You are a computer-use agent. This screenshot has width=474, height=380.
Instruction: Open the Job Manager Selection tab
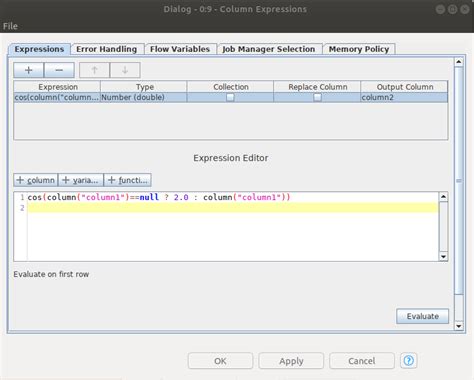coord(269,49)
